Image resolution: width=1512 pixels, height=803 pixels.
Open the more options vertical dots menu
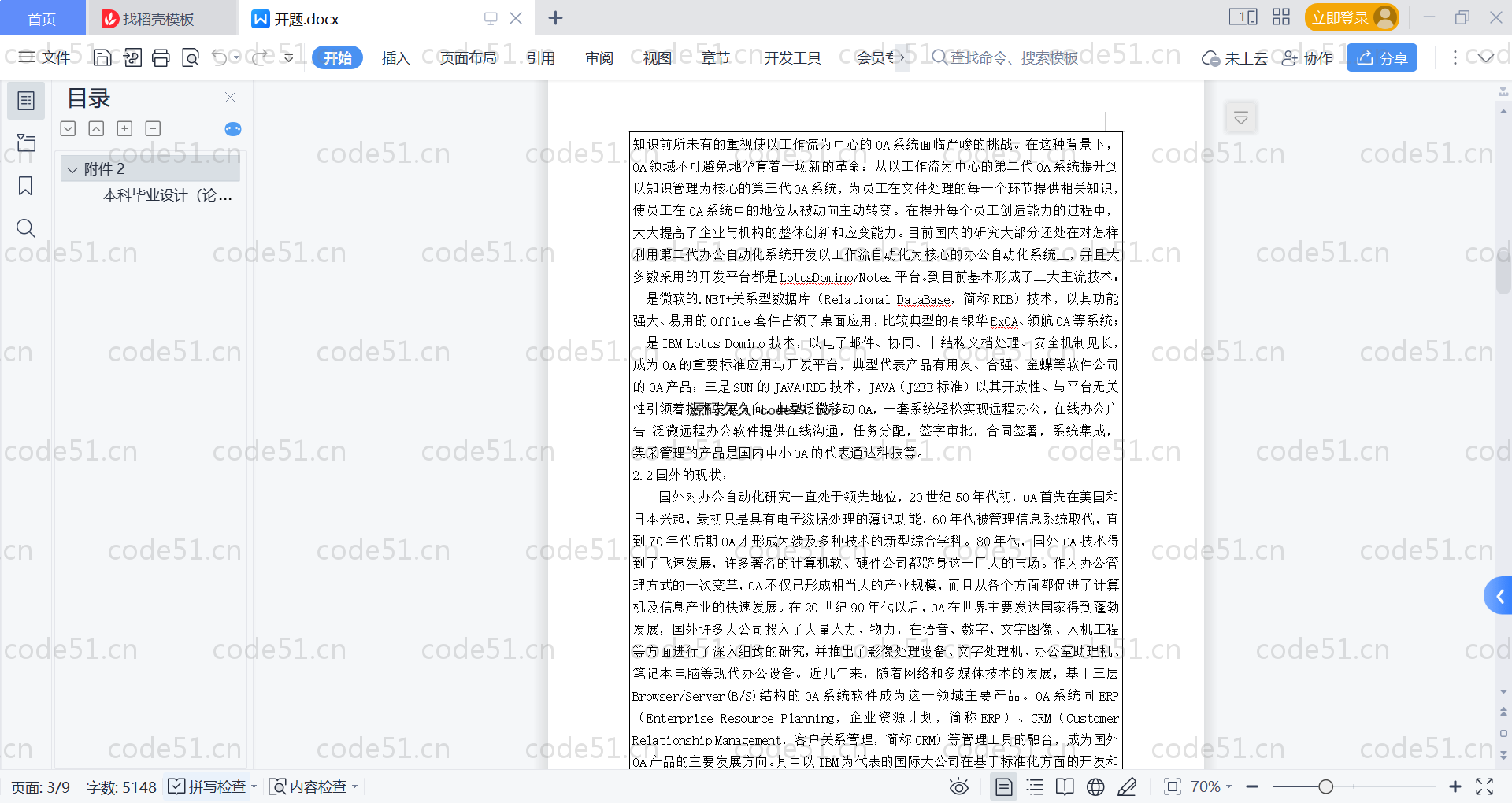(x=1455, y=57)
